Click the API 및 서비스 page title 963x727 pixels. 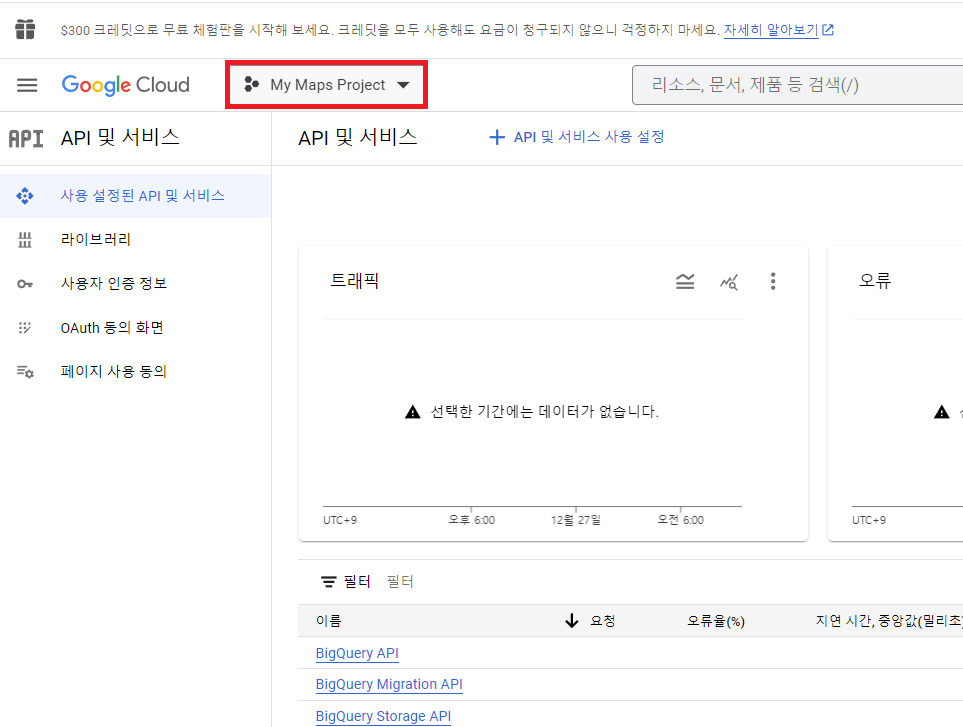tap(357, 138)
